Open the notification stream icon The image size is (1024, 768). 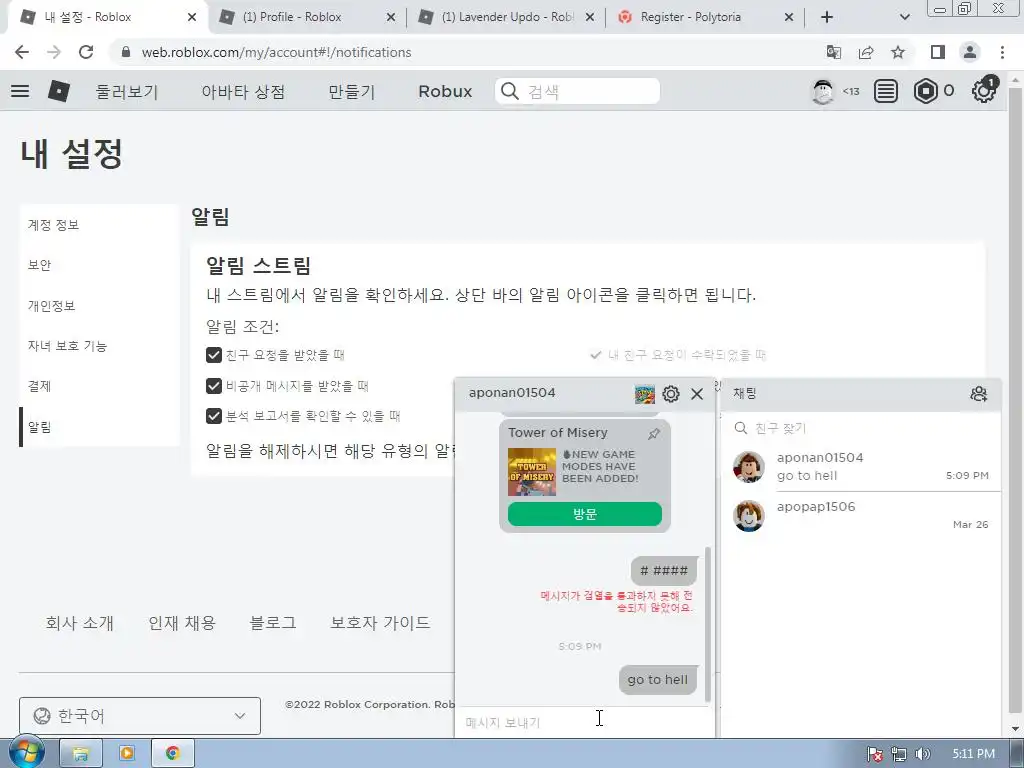click(x=886, y=91)
